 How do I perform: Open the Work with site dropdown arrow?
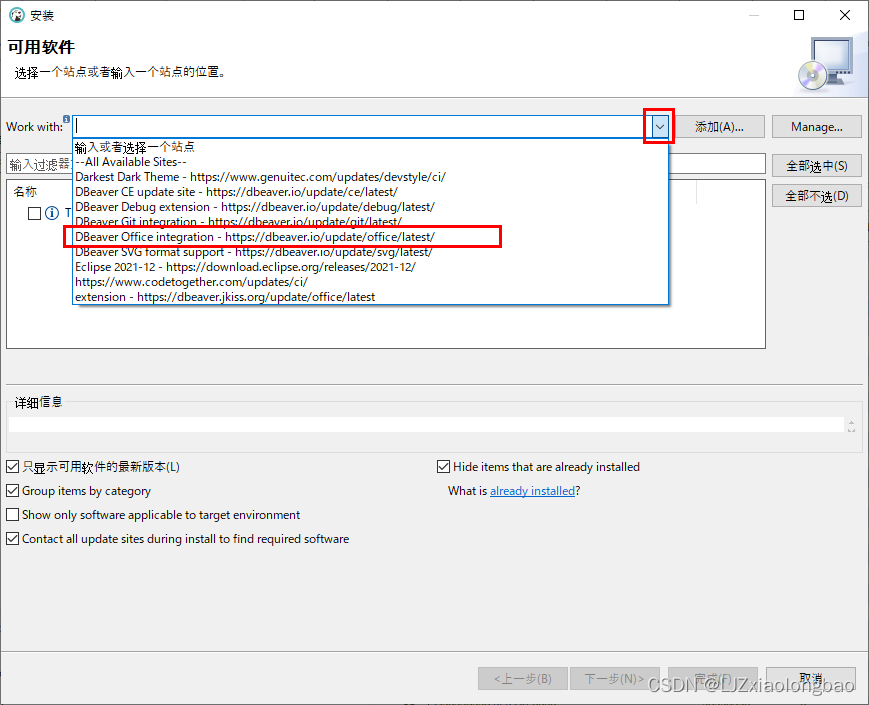click(x=660, y=127)
